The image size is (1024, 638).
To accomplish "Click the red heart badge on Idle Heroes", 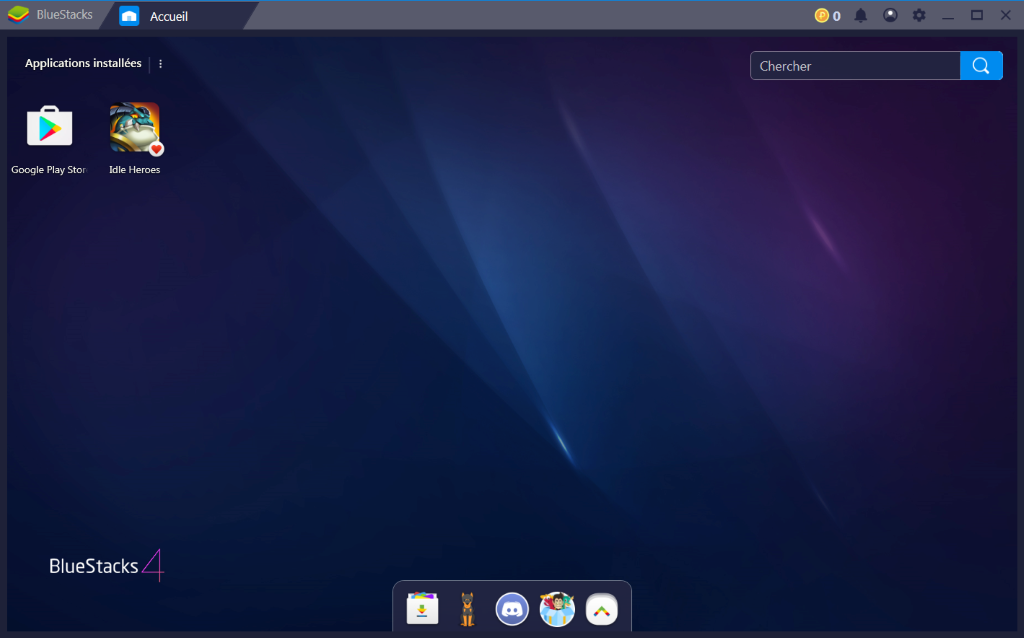I will coord(156,149).
